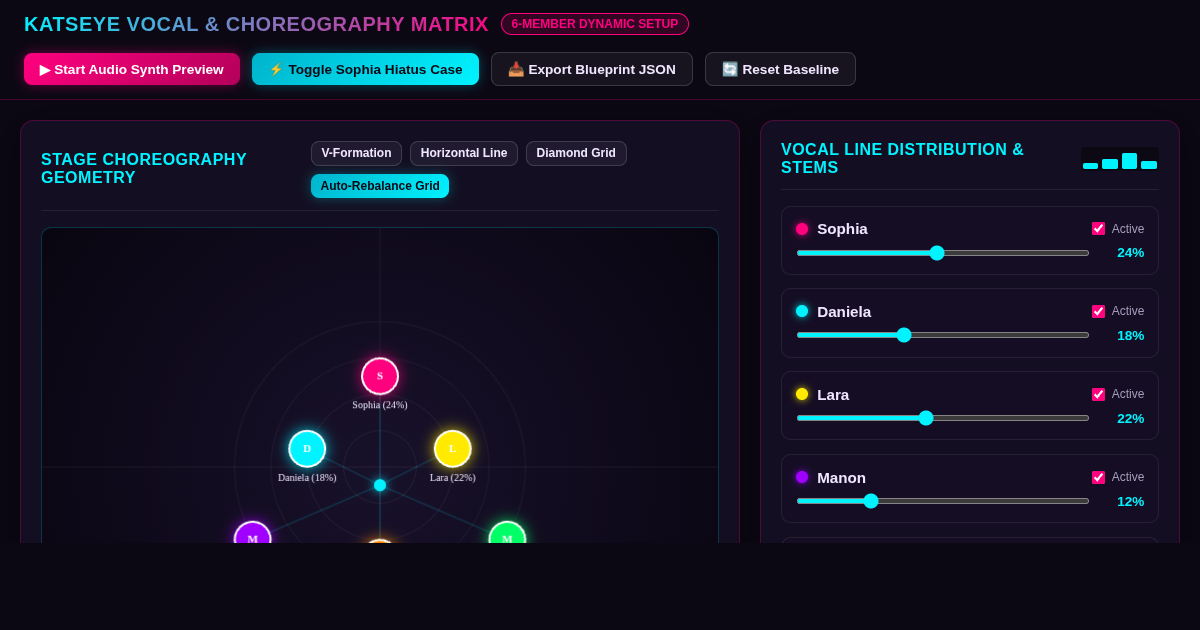Click Daniela's 18% value

1130,336
